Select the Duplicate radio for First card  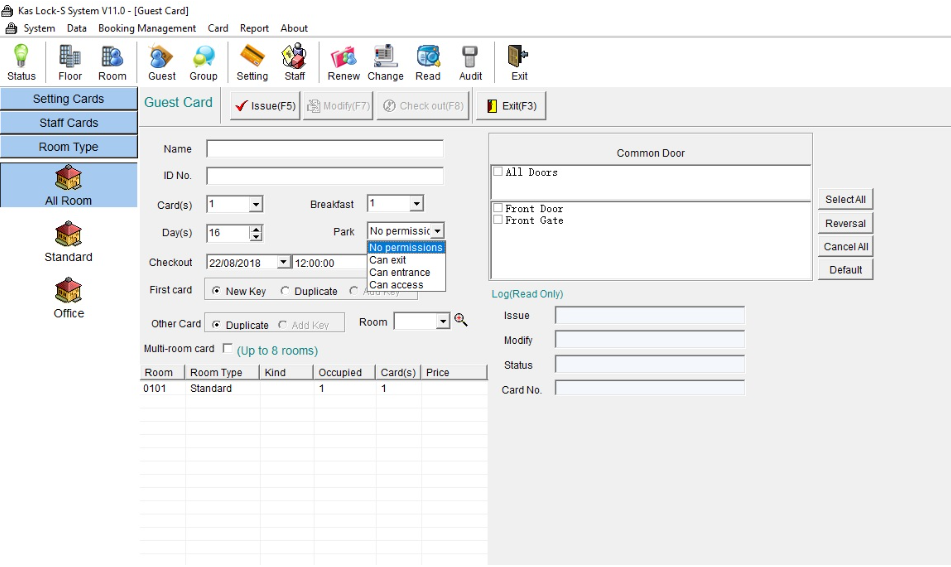pyautogui.click(x=286, y=291)
